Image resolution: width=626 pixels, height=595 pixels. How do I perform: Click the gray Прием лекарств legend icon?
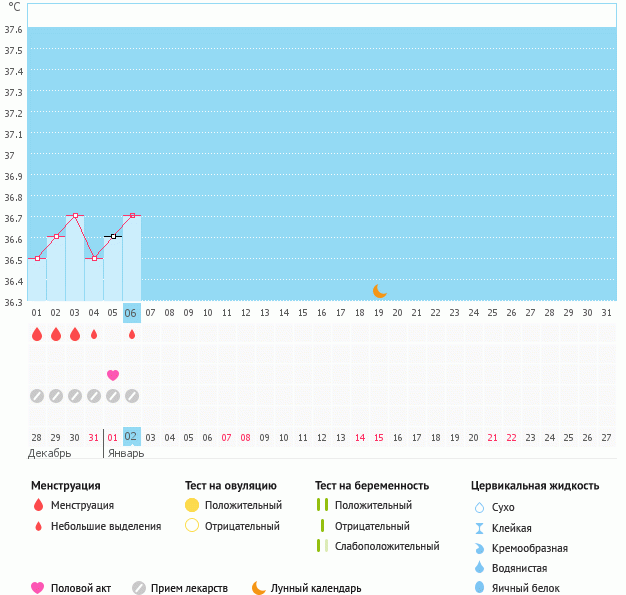click(139, 588)
